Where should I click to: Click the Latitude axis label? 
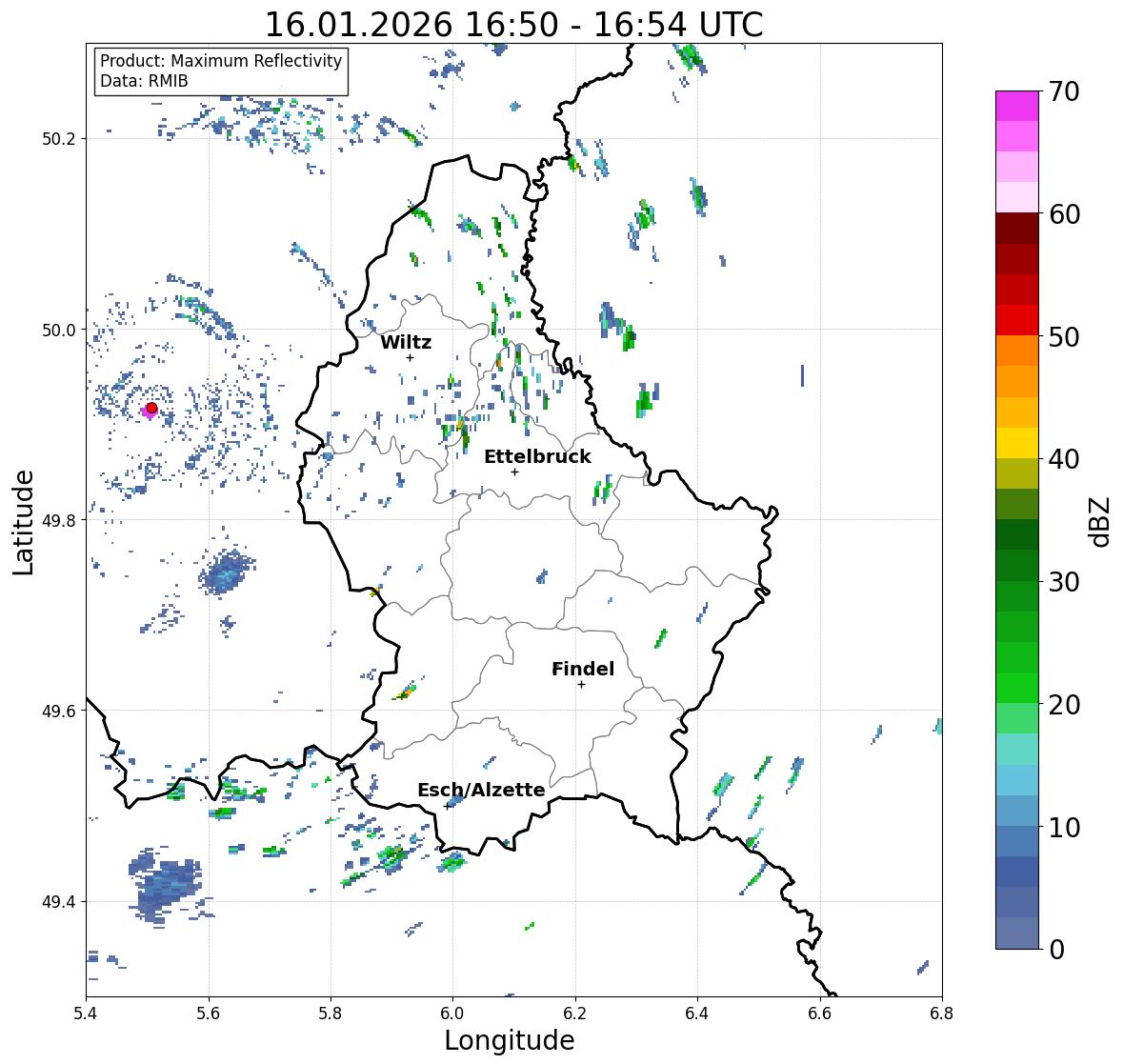(x=23, y=523)
